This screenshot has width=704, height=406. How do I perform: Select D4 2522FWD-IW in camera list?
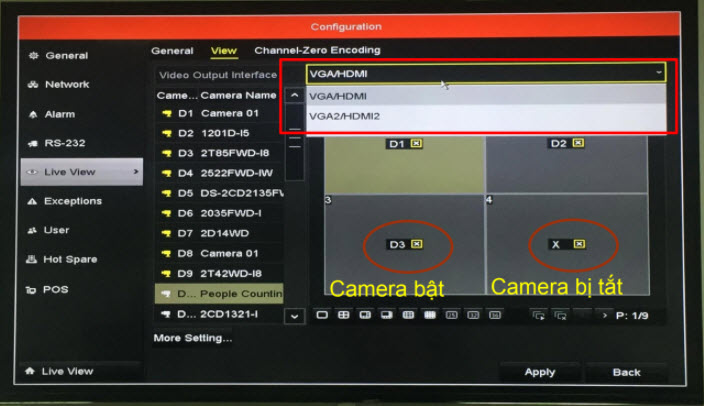[x=218, y=172]
